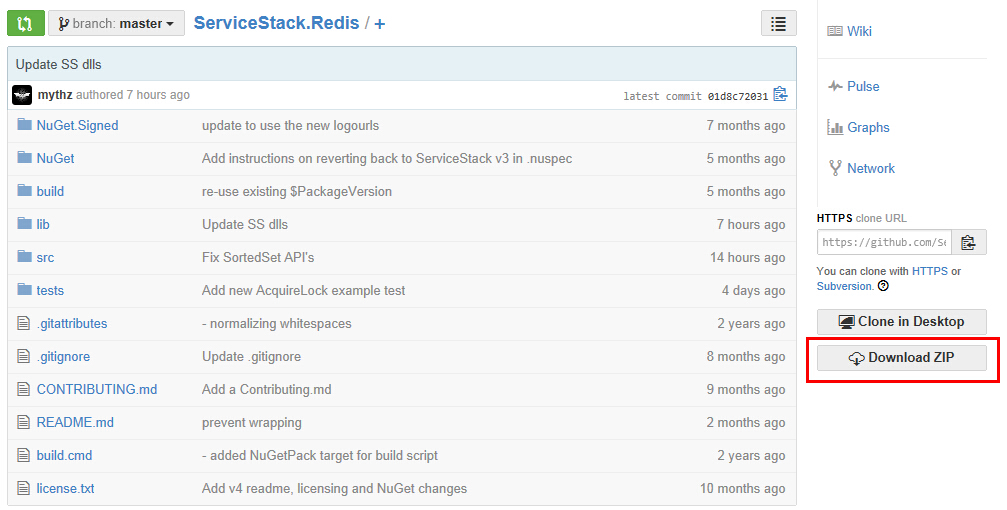Image resolution: width=1007 pixels, height=510 pixels.
Task: Open commit '- normalizing whitespaces'
Action: [277, 324]
